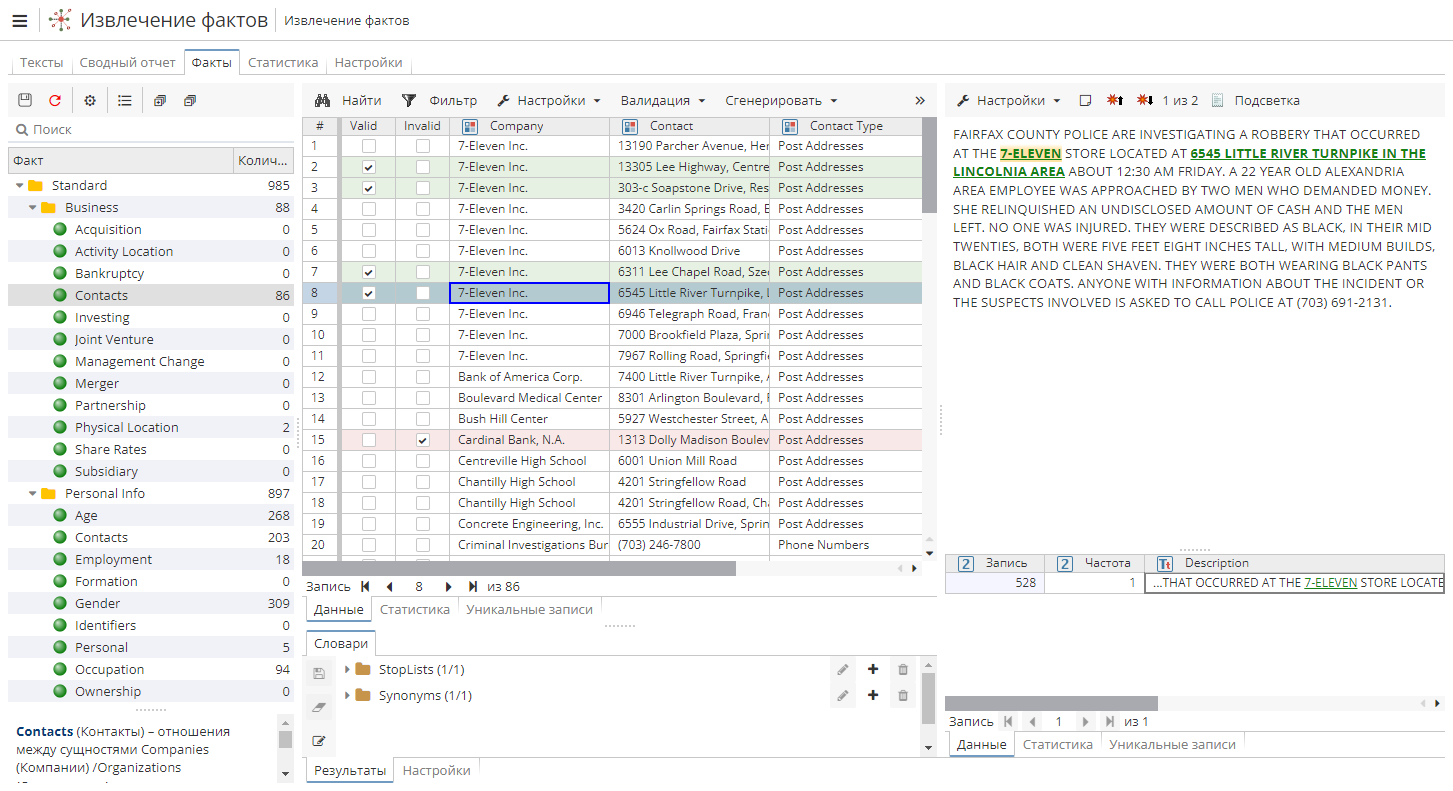Image resolution: width=1453 pixels, height=791 pixels.
Task: Expand the Synonyms dictionary folder
Action: coord(347,695)
